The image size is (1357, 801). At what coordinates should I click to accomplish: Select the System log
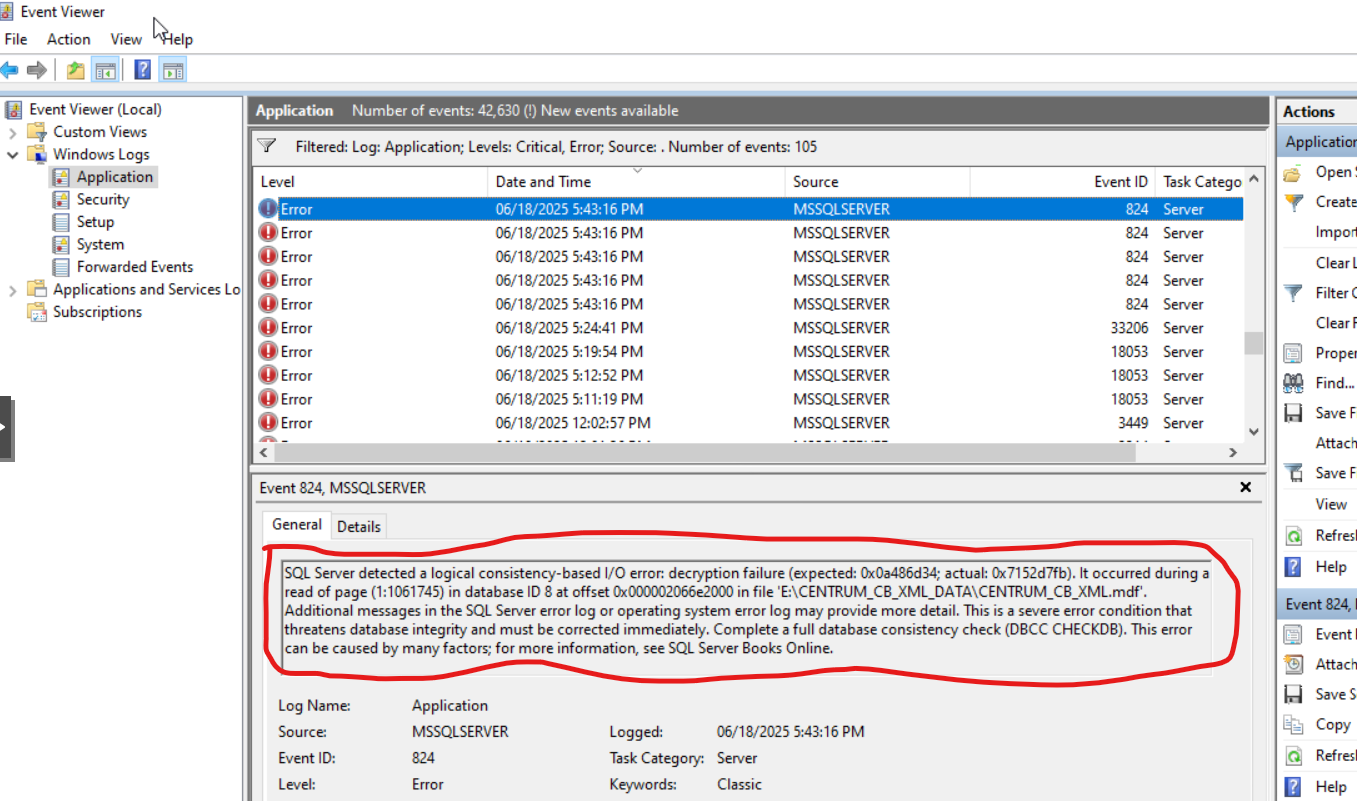(100, 245)
